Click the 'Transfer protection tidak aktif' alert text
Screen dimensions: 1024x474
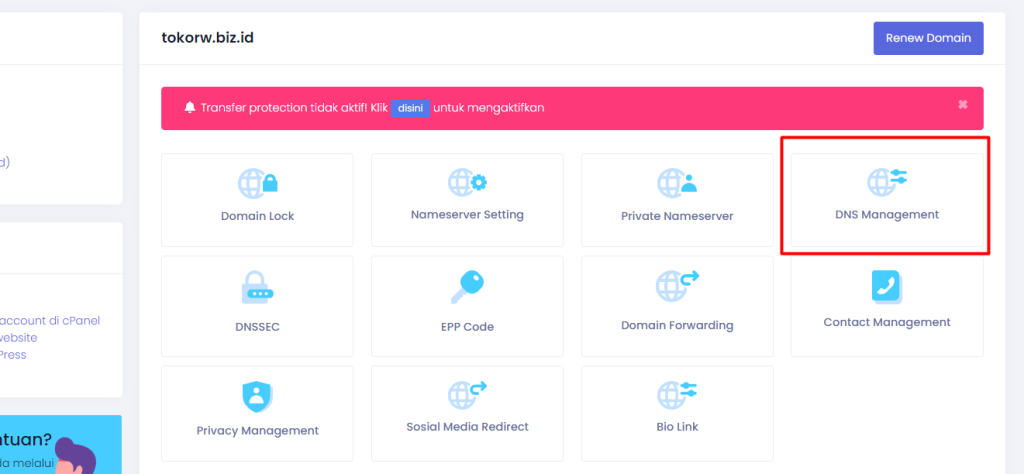coord(294,108)
